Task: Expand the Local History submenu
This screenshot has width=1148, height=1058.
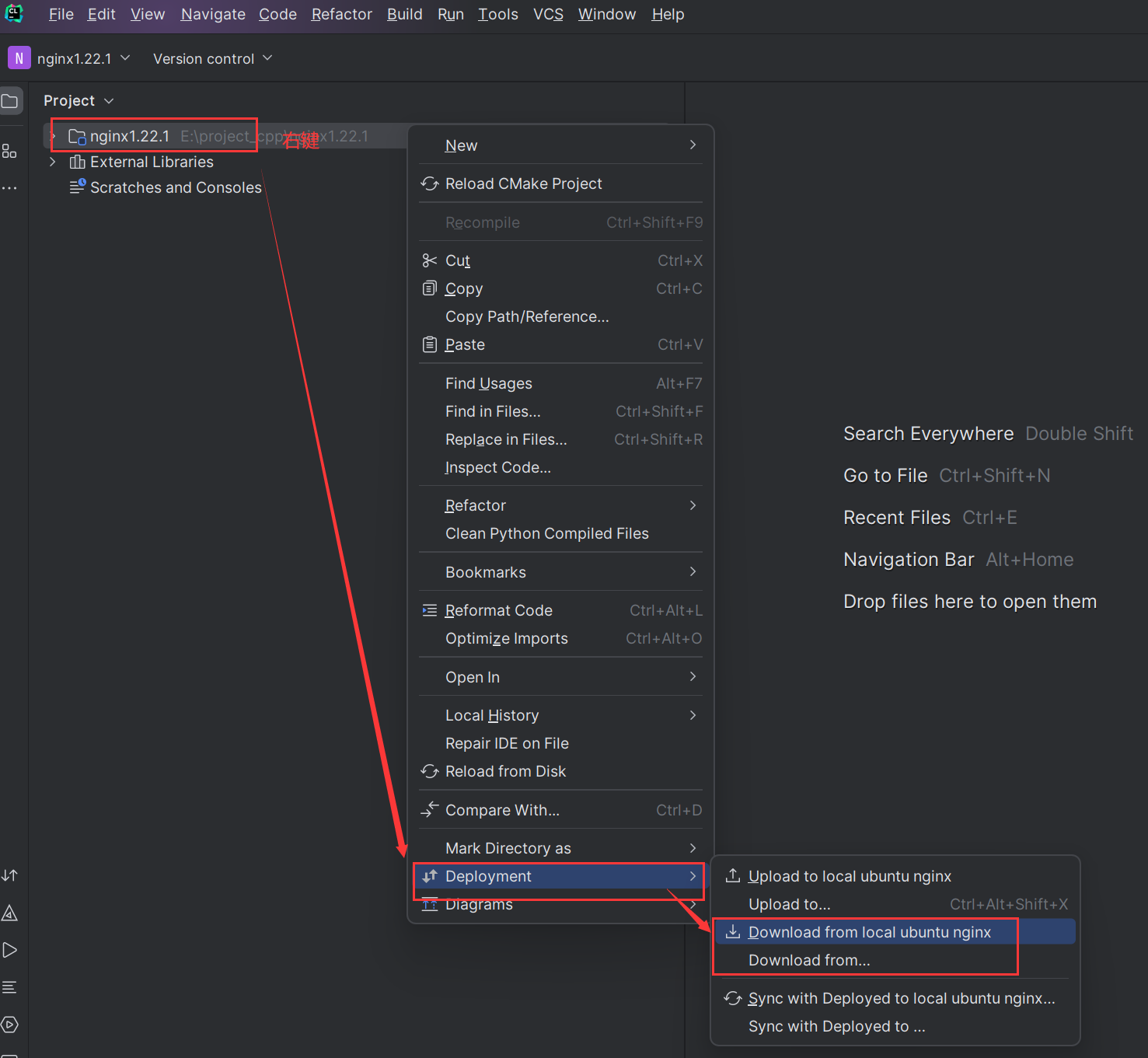Action: (x=693, y=715)
